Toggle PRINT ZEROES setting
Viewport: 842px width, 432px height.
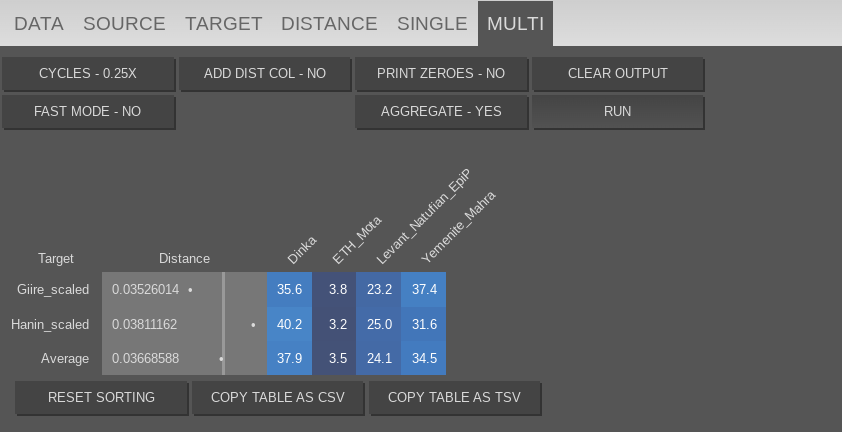(441, 74)
